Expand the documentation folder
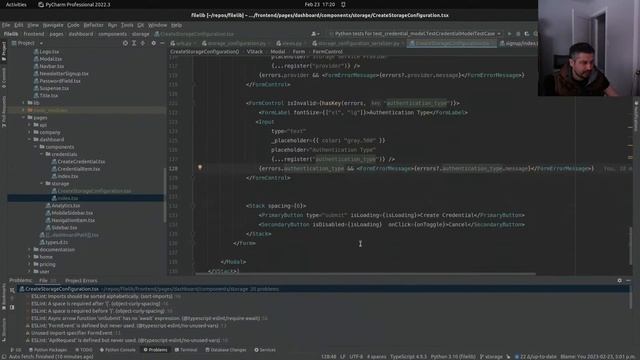The image size is (640, 360). 29,249
